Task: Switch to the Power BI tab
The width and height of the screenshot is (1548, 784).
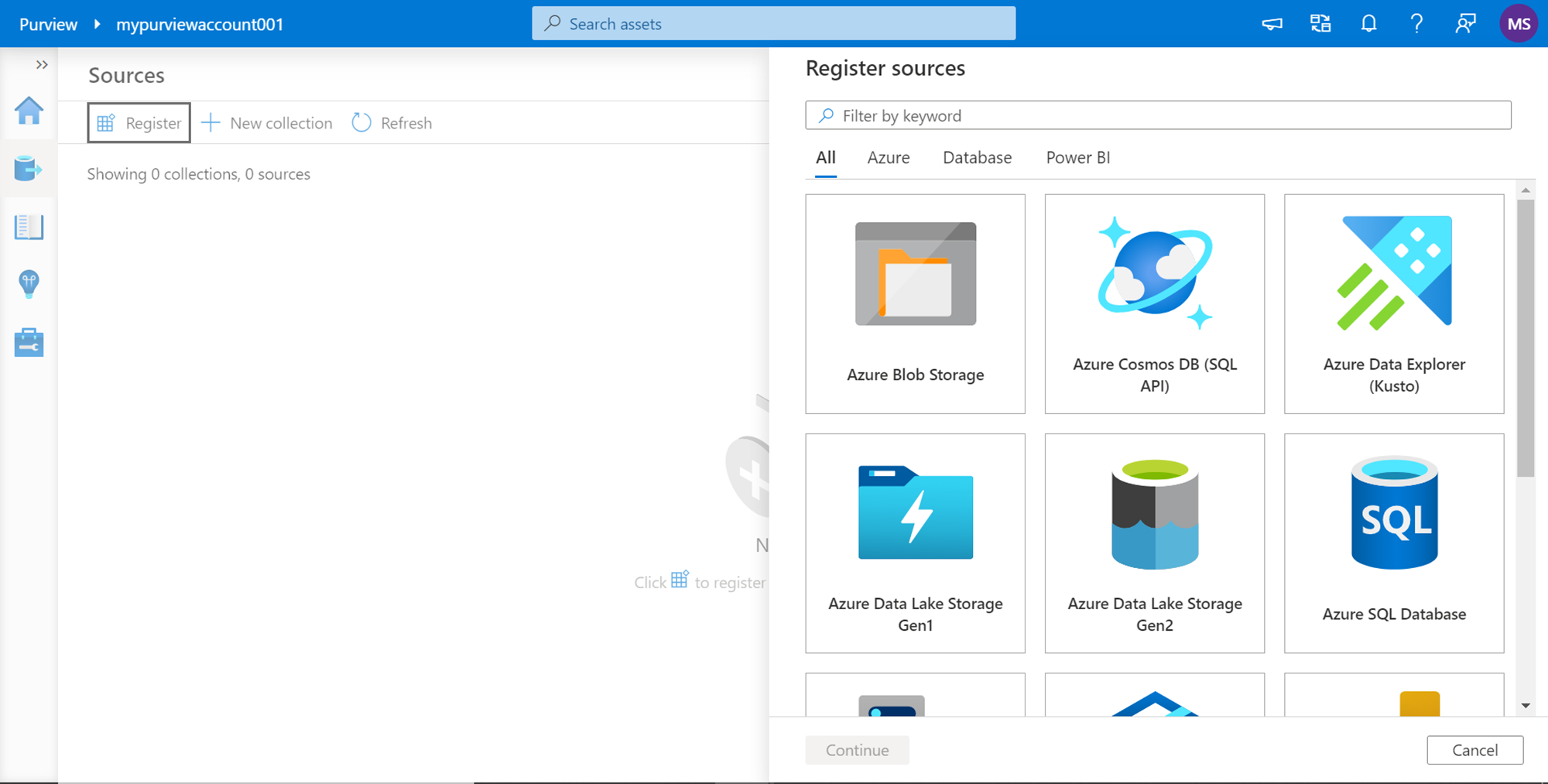Action: [1078, 158]
